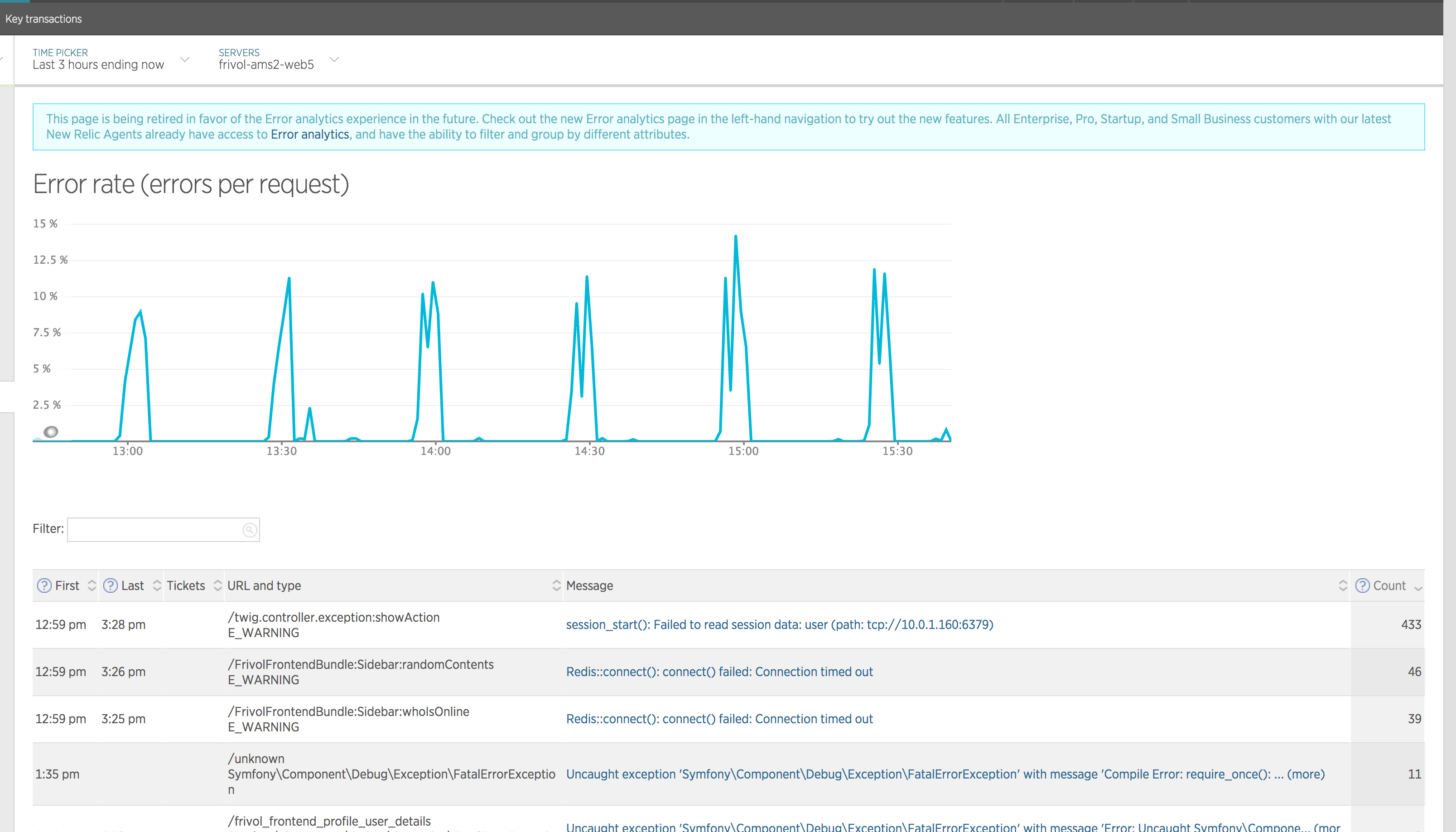This screenshot has height=832, width=1456.
Task: Click 1:35 pm first-seen cell
Action: [57, 774]
